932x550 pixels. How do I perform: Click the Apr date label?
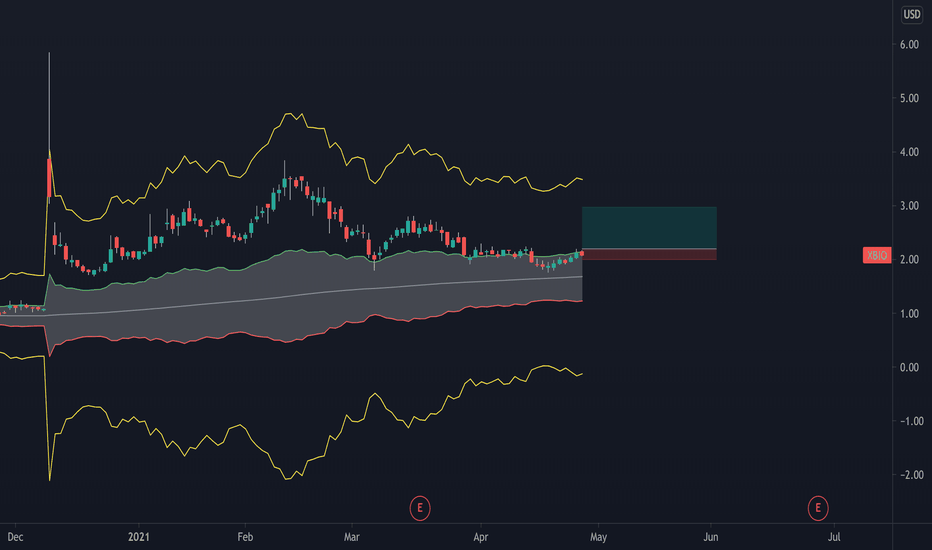coord(480,537)
